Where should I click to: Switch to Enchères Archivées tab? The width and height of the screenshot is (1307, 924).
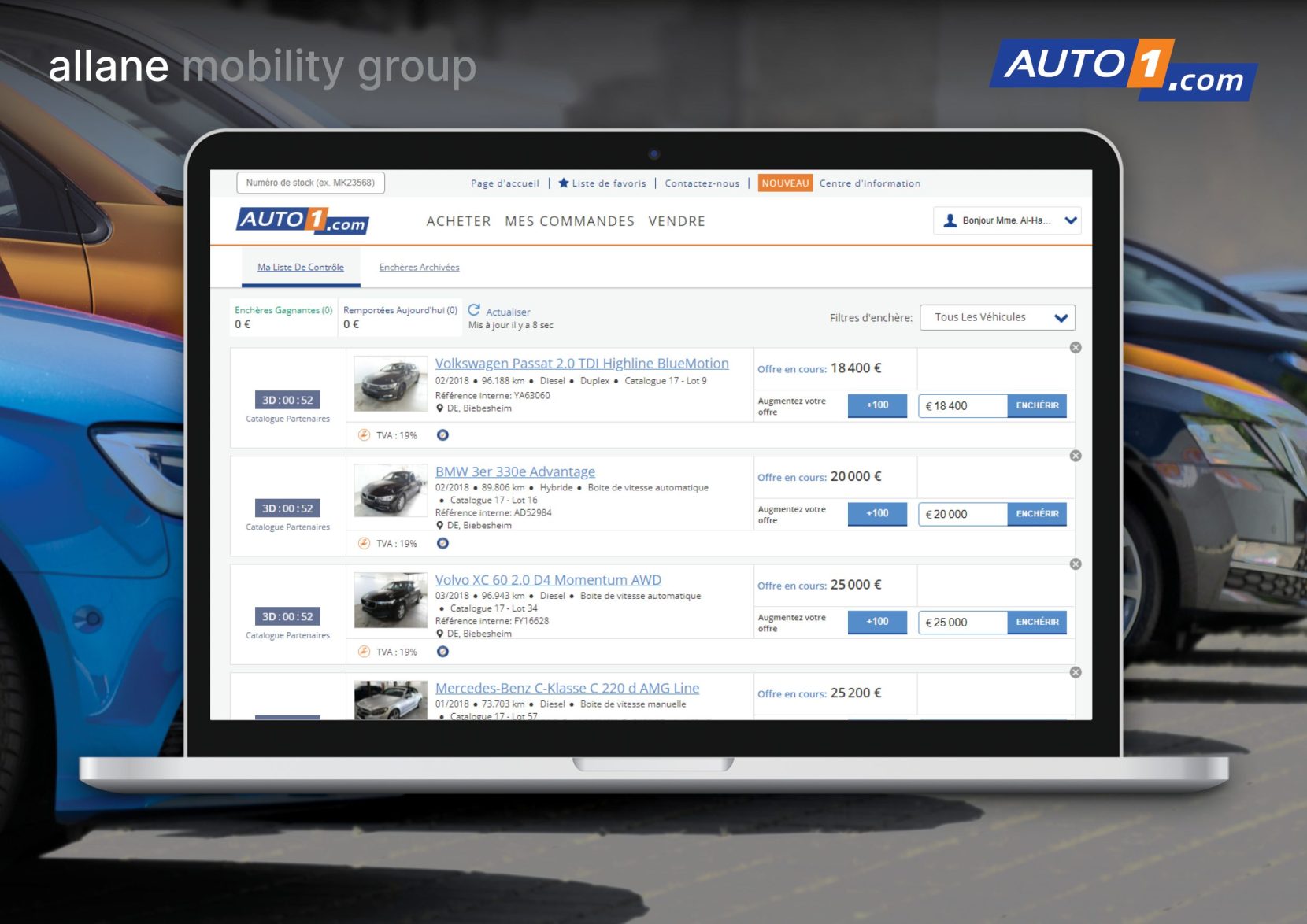(419, 268)
